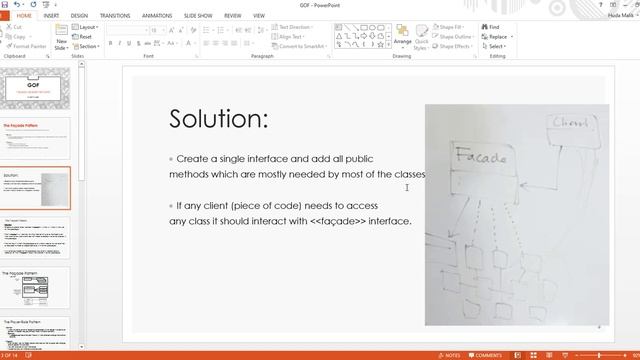Open the Change Case (Aa) dropdown
640x360 pixels.
tap(172, 43)
